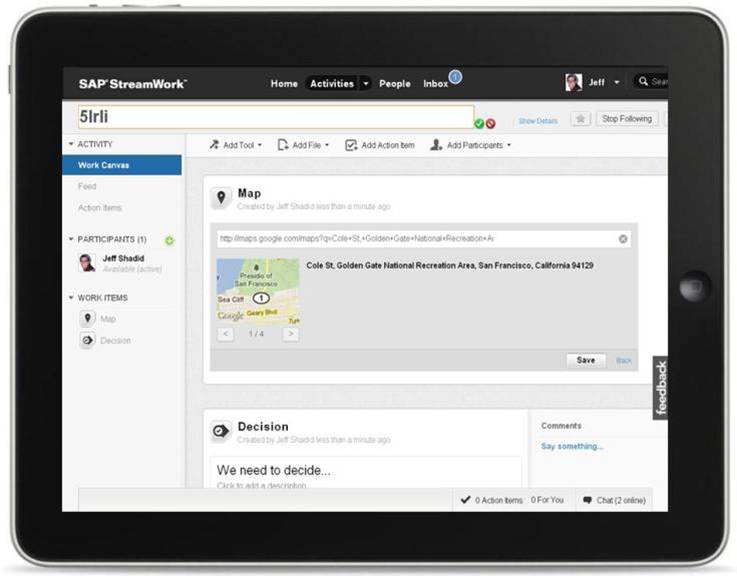This screenshot has width=737, height=576.
Task: Open Map entry in Work Items list
Action: 108,319
